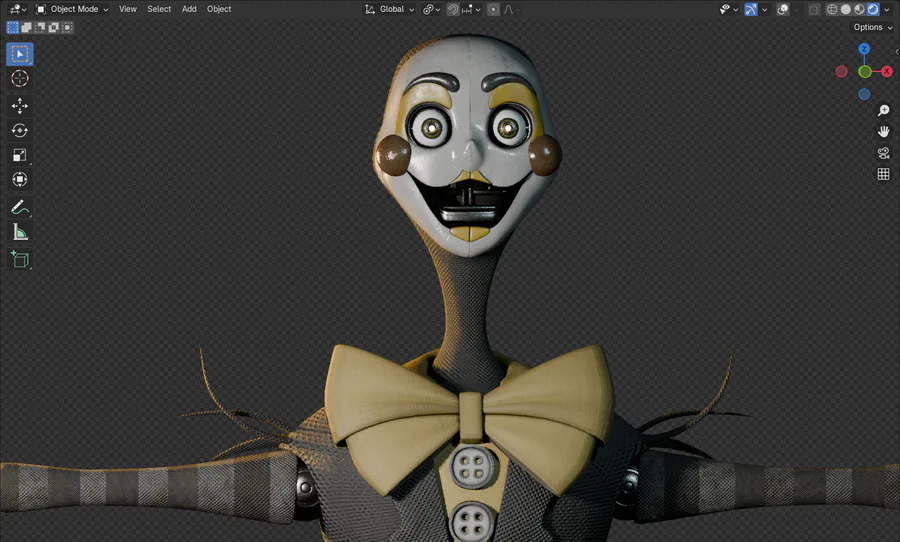Select the Annotate tool

click(x=20, y=207)
